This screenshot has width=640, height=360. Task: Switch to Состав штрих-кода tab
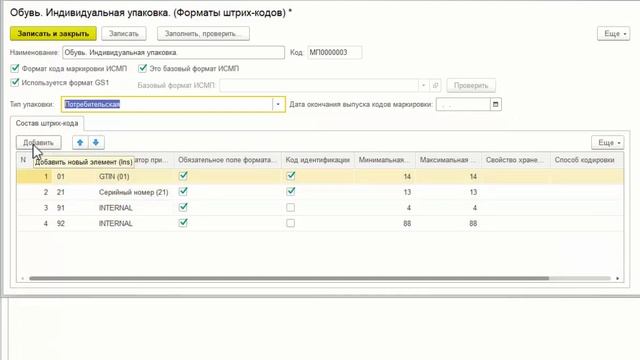[x=47, y=123]
